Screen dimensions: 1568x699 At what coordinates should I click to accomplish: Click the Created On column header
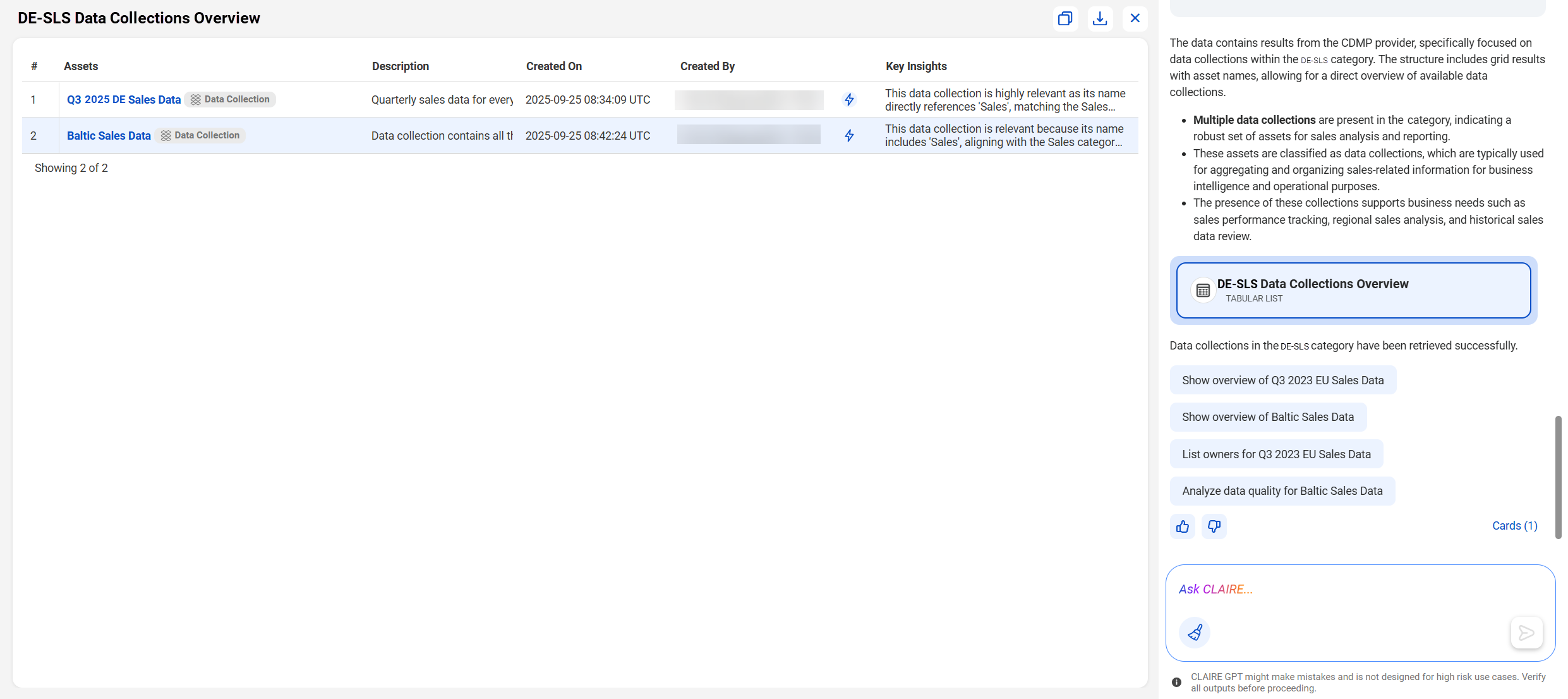pos(554,66)
